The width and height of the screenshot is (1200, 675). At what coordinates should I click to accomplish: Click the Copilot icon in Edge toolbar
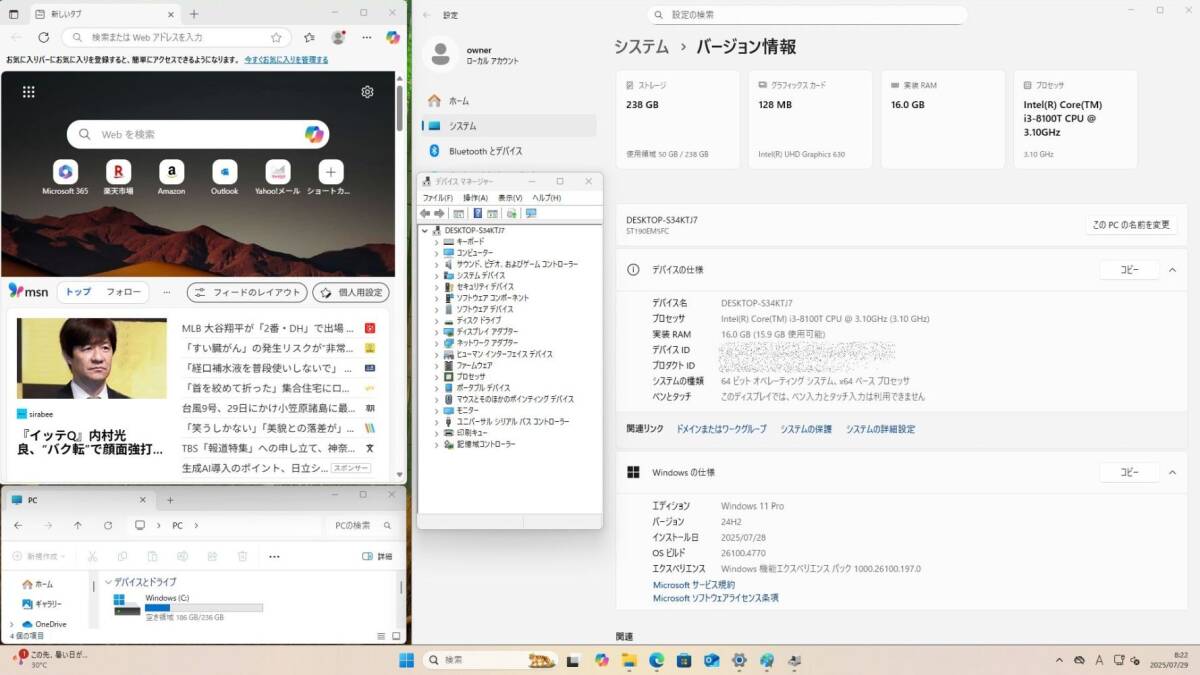[x=393, y=37]
